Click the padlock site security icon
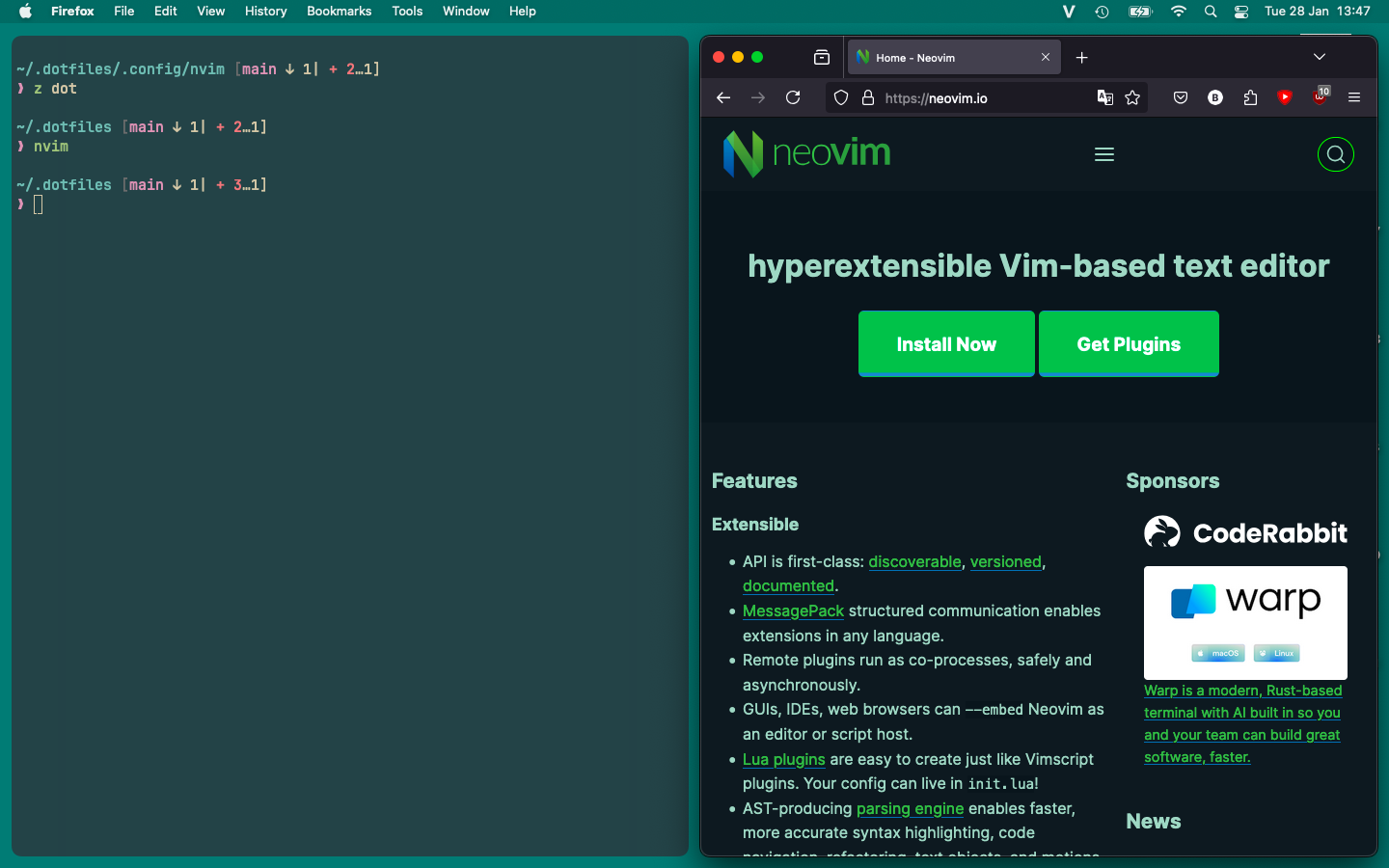Viewport: 1389px width, 868px height. tap(868, 97)
